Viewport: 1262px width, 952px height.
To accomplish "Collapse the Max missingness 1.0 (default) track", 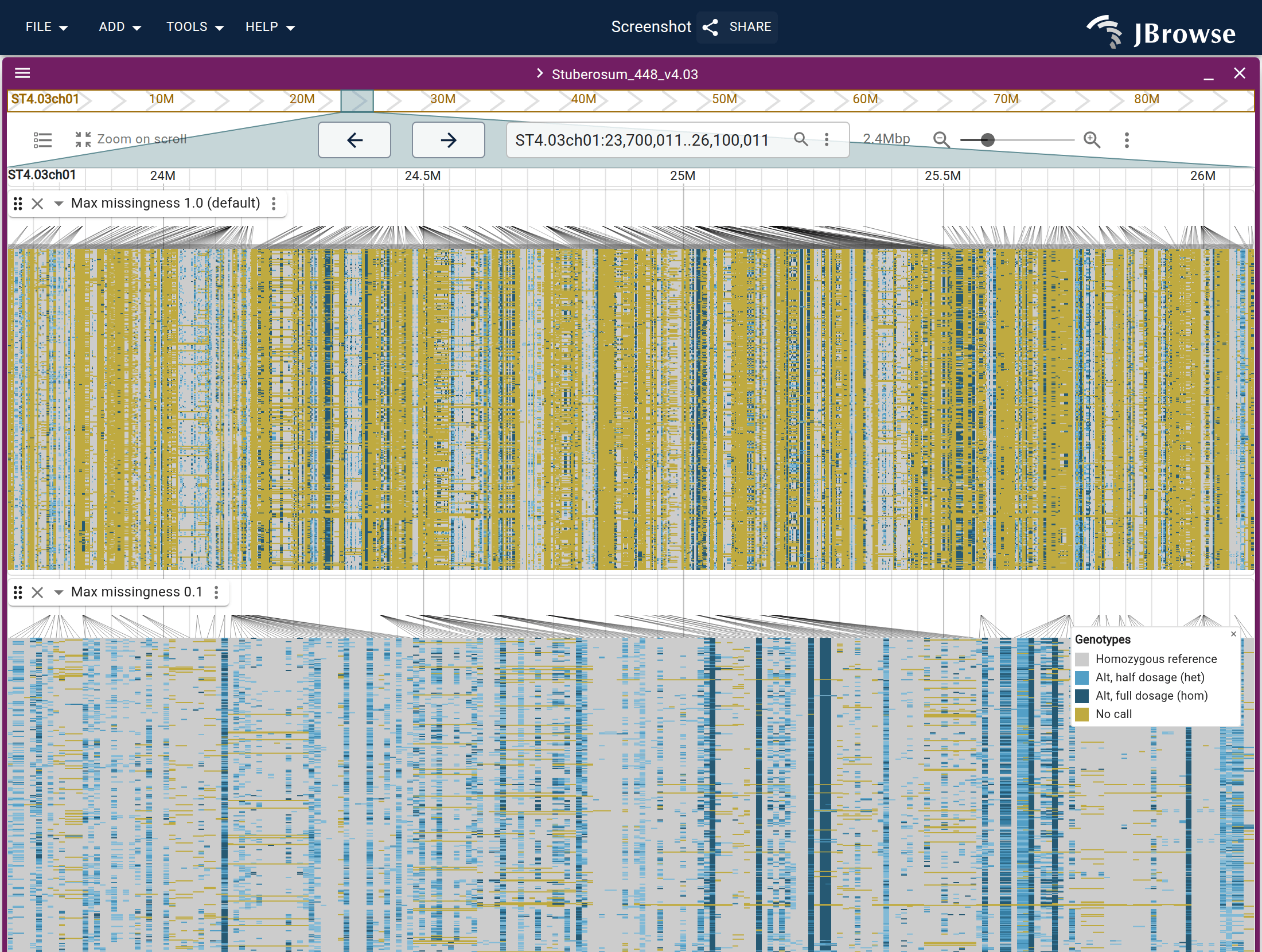I will coord(59,204).
